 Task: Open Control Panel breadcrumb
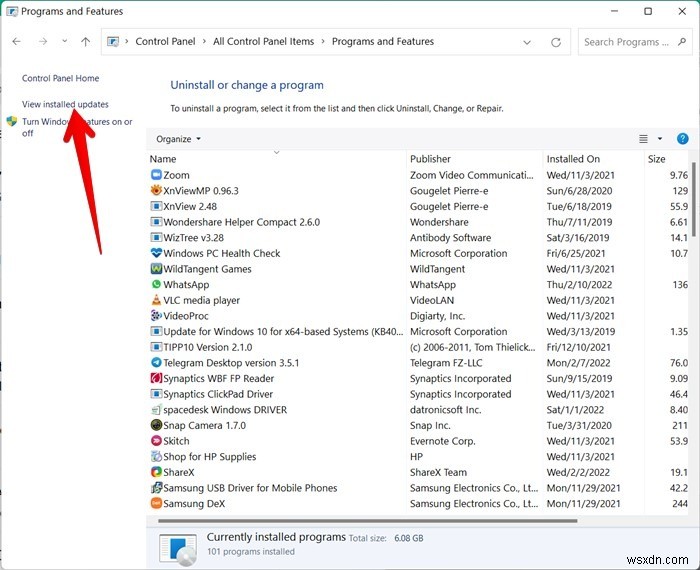point(165,42)
